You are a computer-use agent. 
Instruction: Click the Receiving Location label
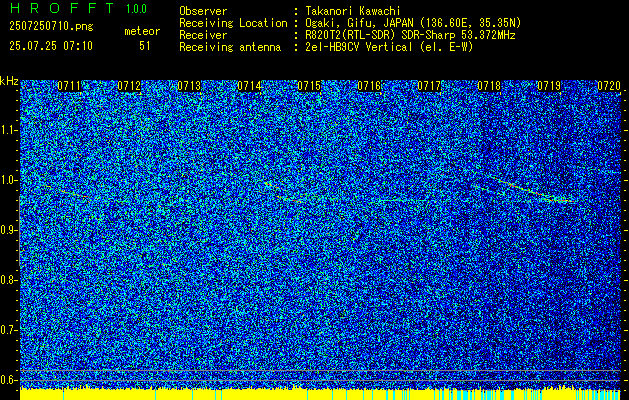tap(233, 23)
